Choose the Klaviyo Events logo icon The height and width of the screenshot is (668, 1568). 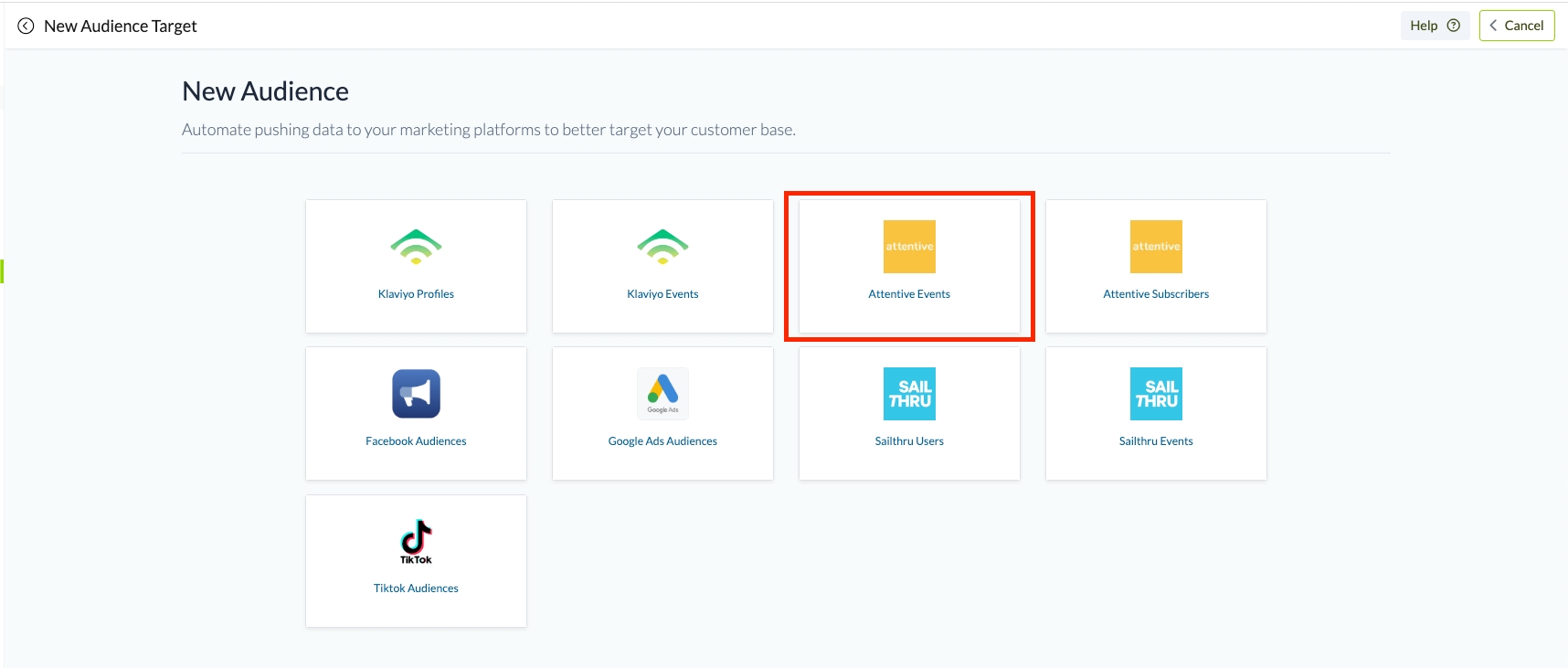[x=662, y=247]
